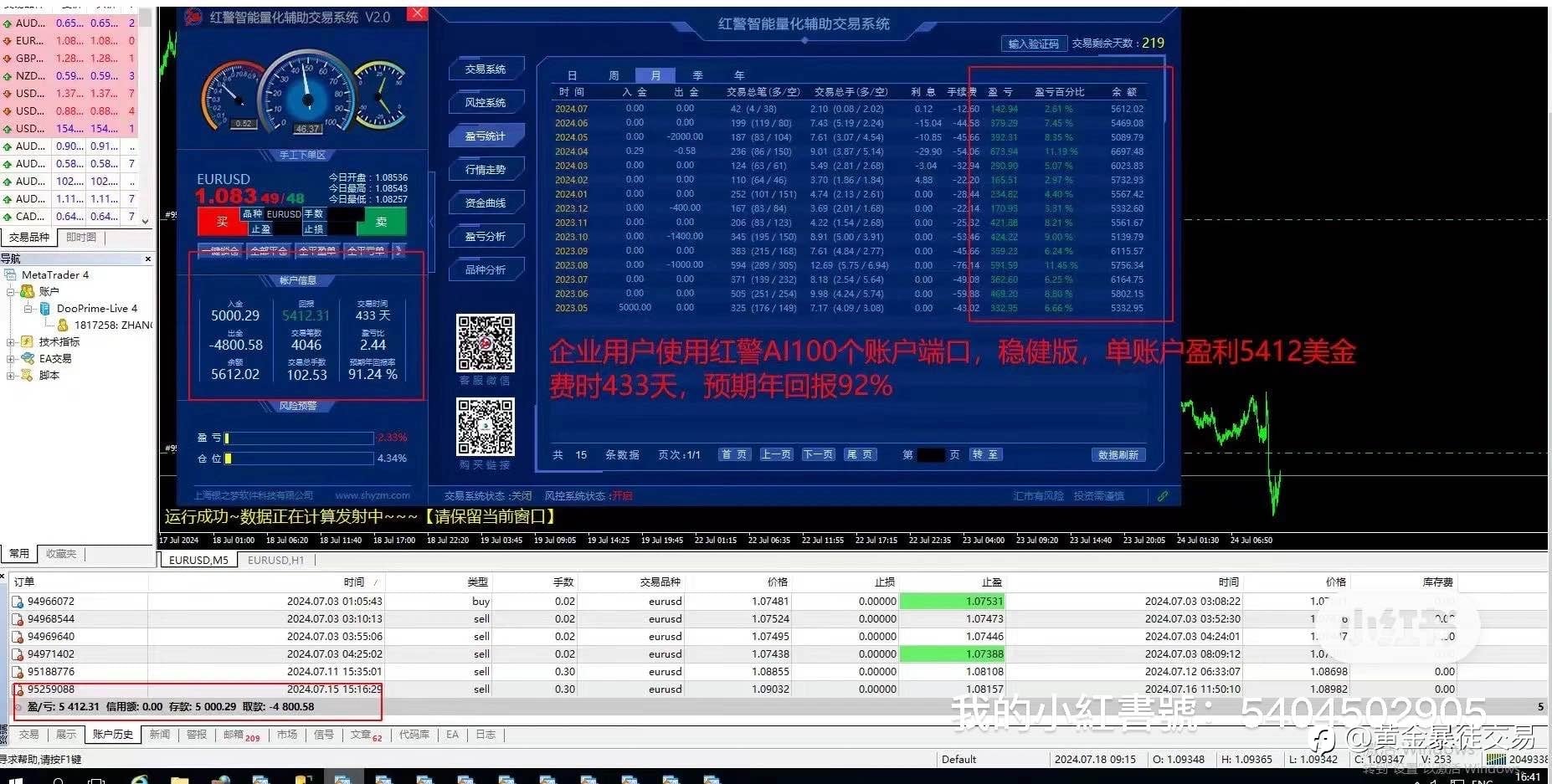Switch statistics to 季 (quarter) view
Screen dimensions: 1552x784
tap(697, 75)
